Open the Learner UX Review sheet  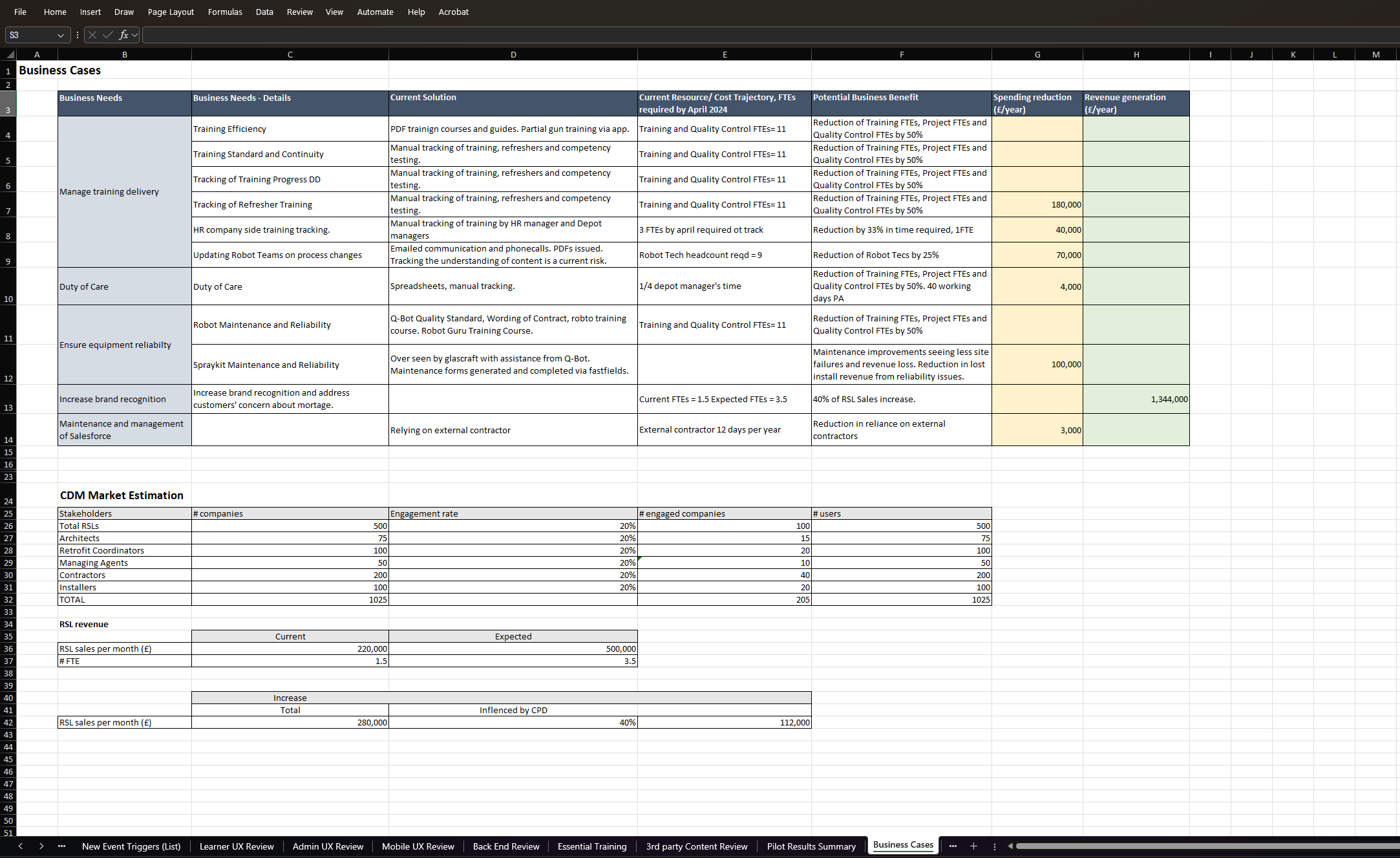[237, 846]
